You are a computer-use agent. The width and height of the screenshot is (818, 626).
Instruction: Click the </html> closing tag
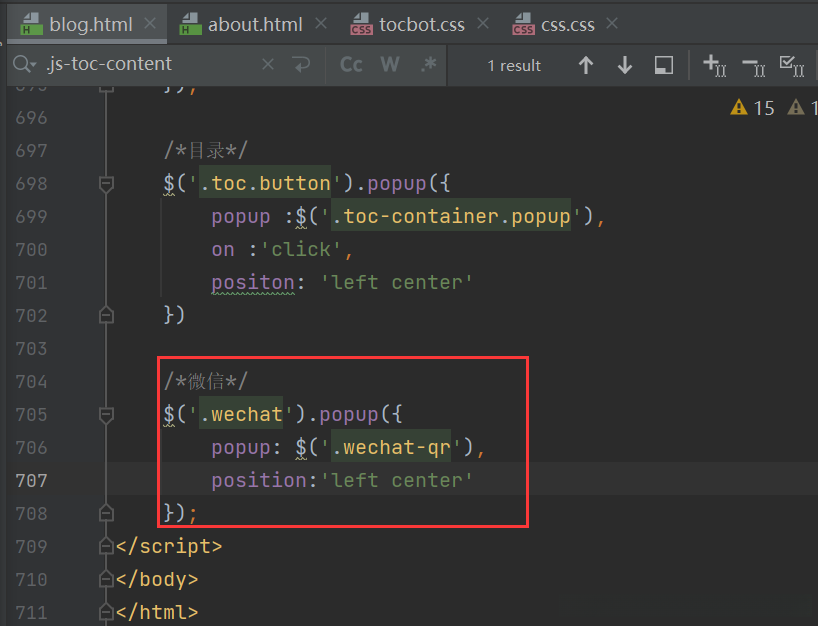pos(157,612)
